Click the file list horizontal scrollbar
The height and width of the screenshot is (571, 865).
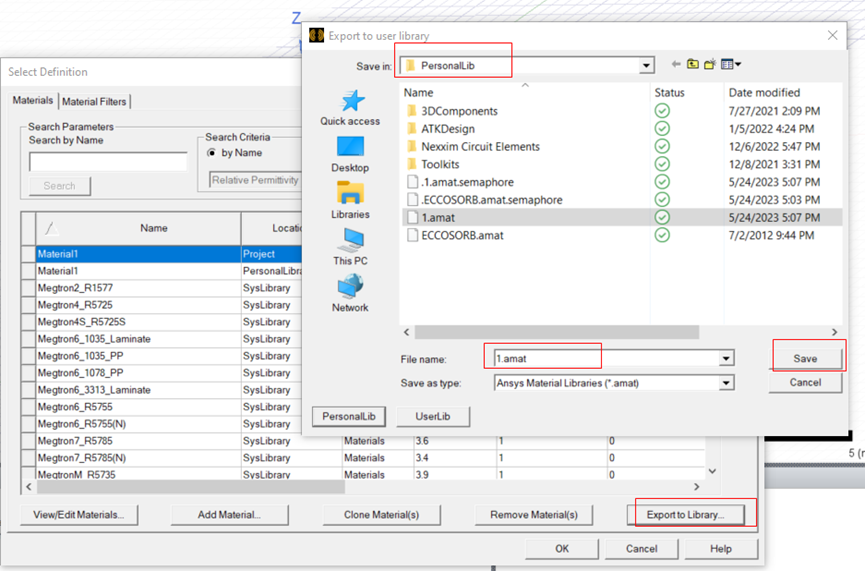(x=557, y=332)
